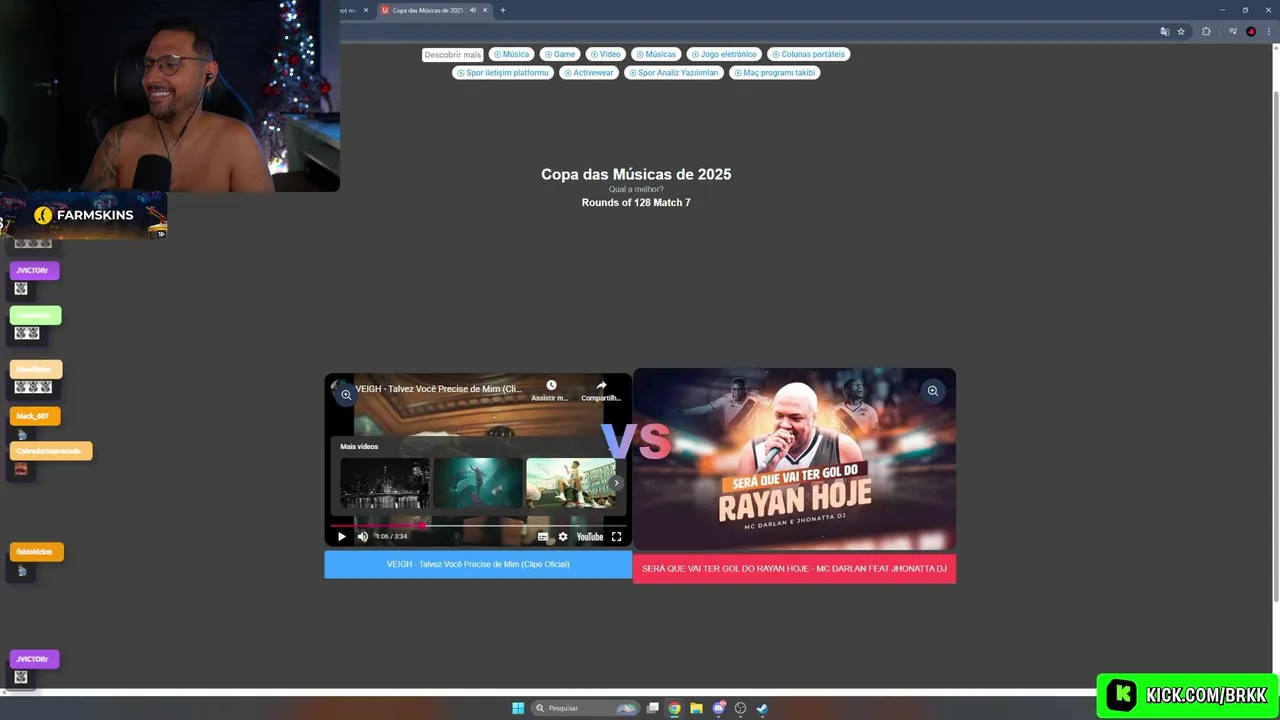
Task: Close the first browser tab
Action: 366,10
